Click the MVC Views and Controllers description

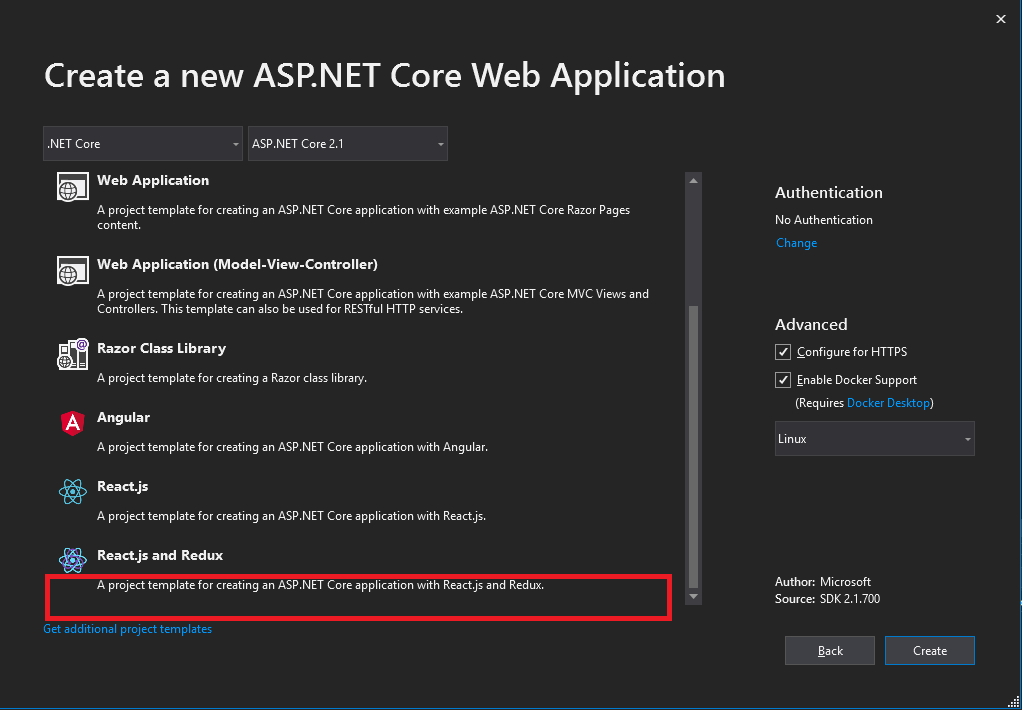pos(373,301)
